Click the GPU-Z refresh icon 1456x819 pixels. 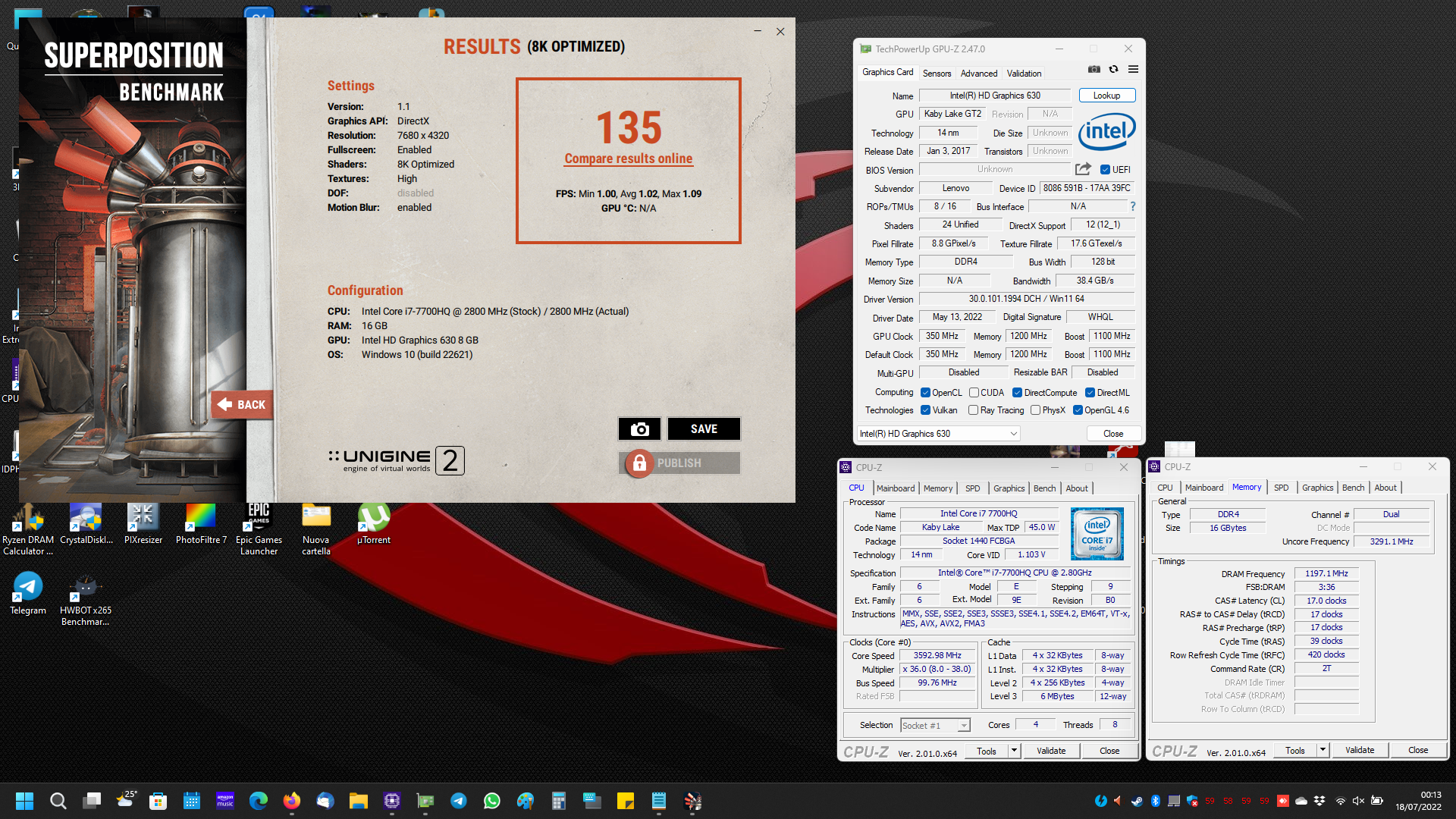point(1113,69)
